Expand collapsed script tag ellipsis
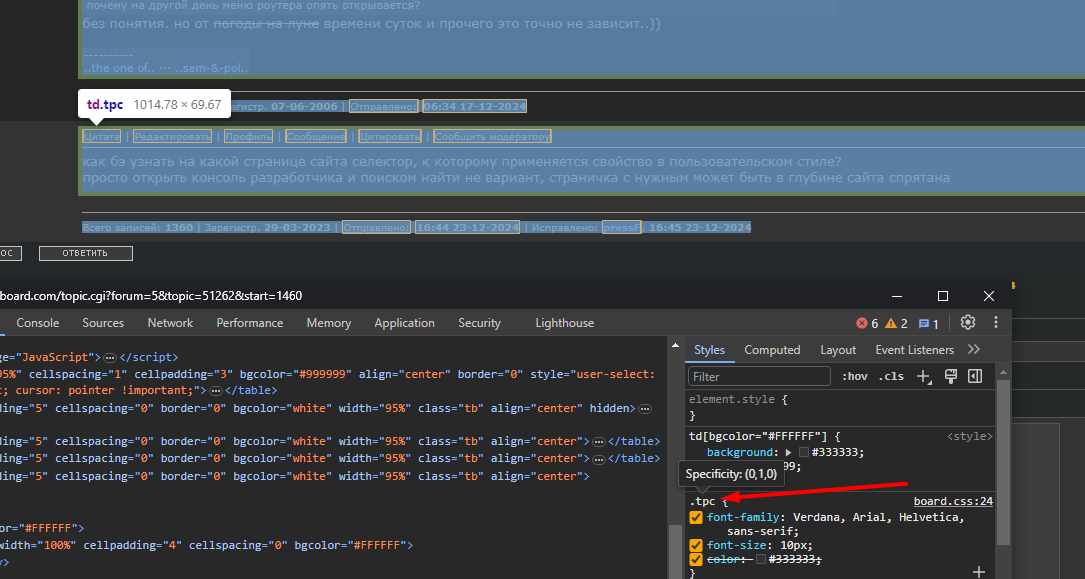Image resolution: width=1085 pixels, height=579 pixels. click(109, 358)
